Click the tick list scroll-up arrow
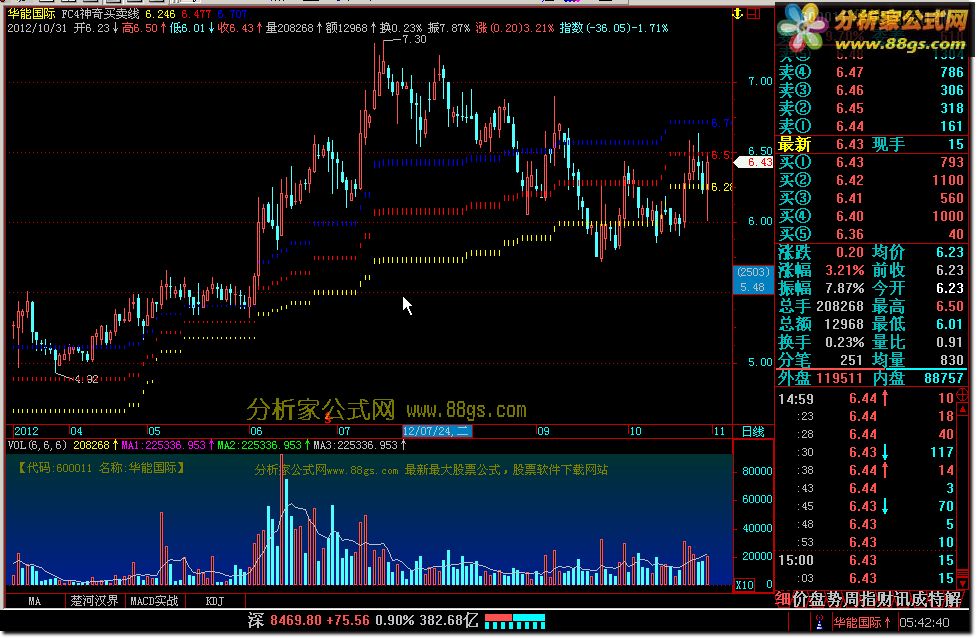 963,409
